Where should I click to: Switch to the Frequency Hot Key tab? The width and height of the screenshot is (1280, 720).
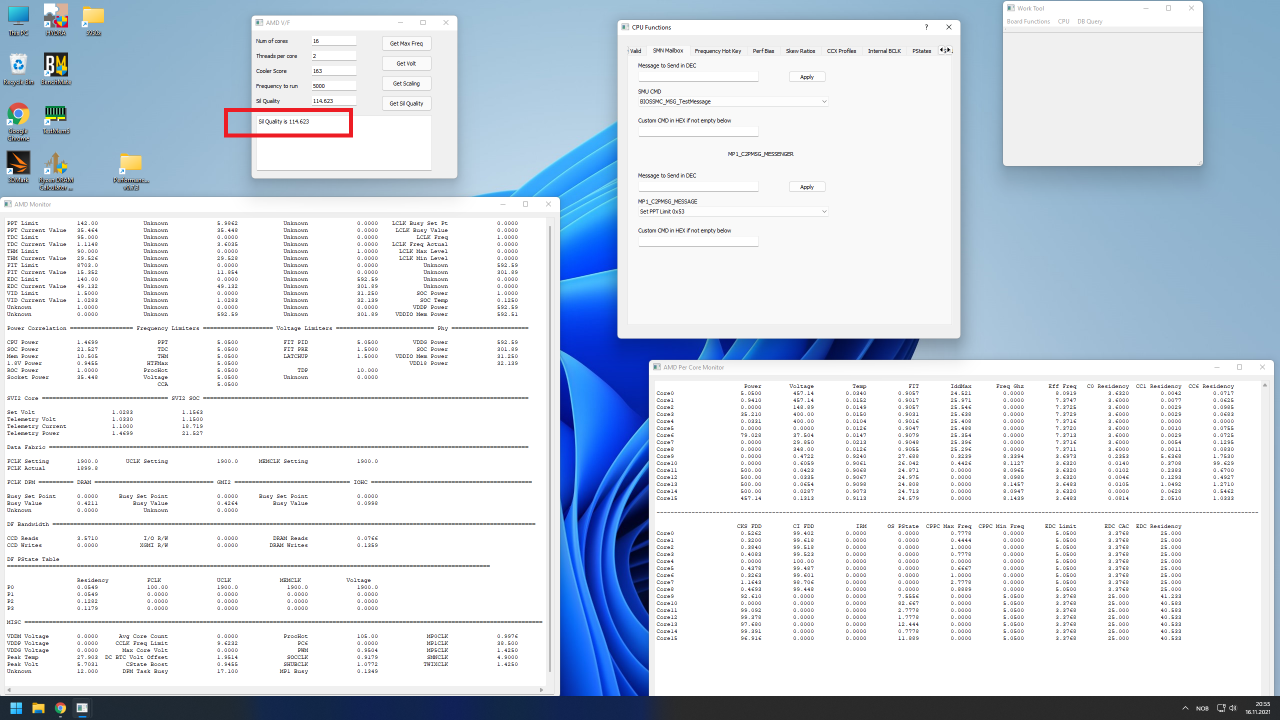click(717, 50)
